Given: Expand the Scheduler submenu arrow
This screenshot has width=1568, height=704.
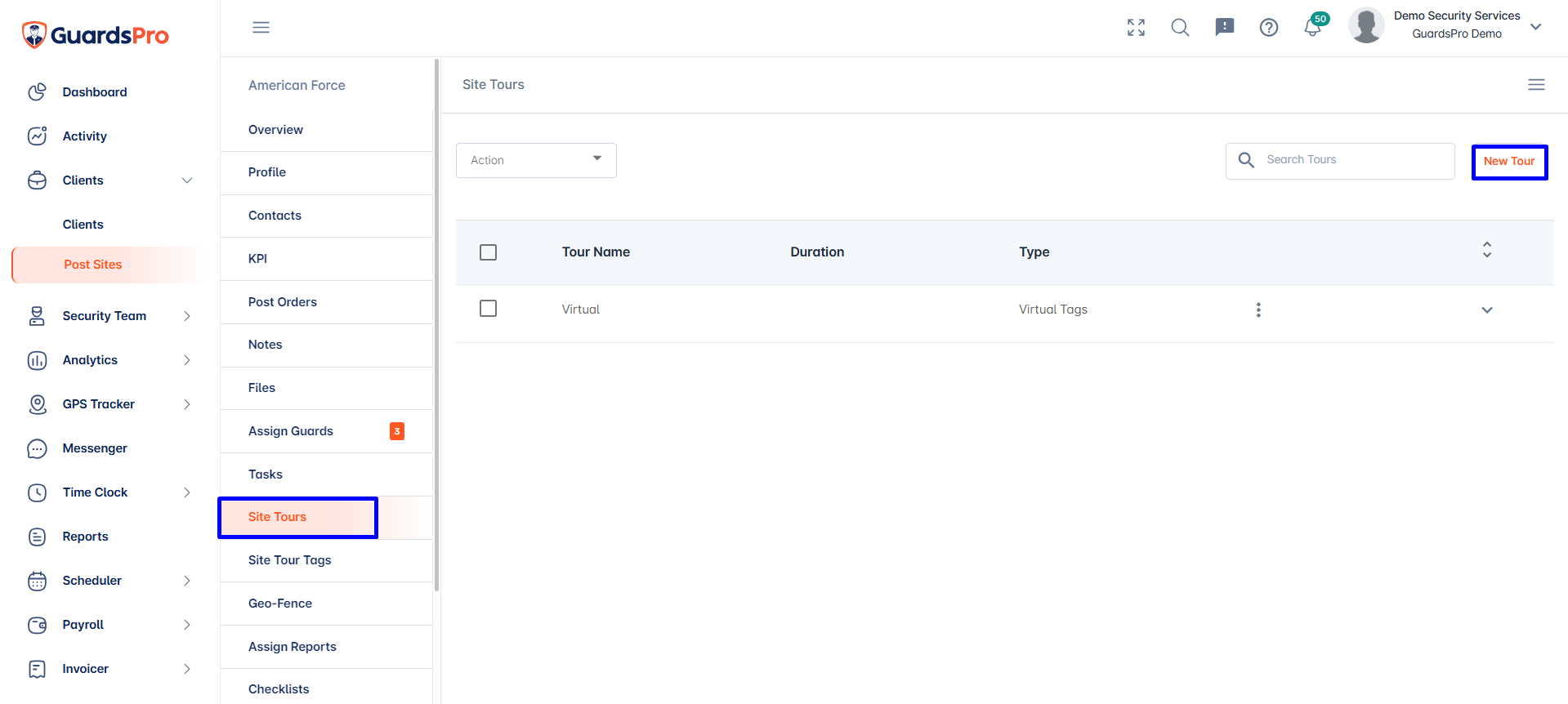Looking at the screenshot, I should click(187, 581).
